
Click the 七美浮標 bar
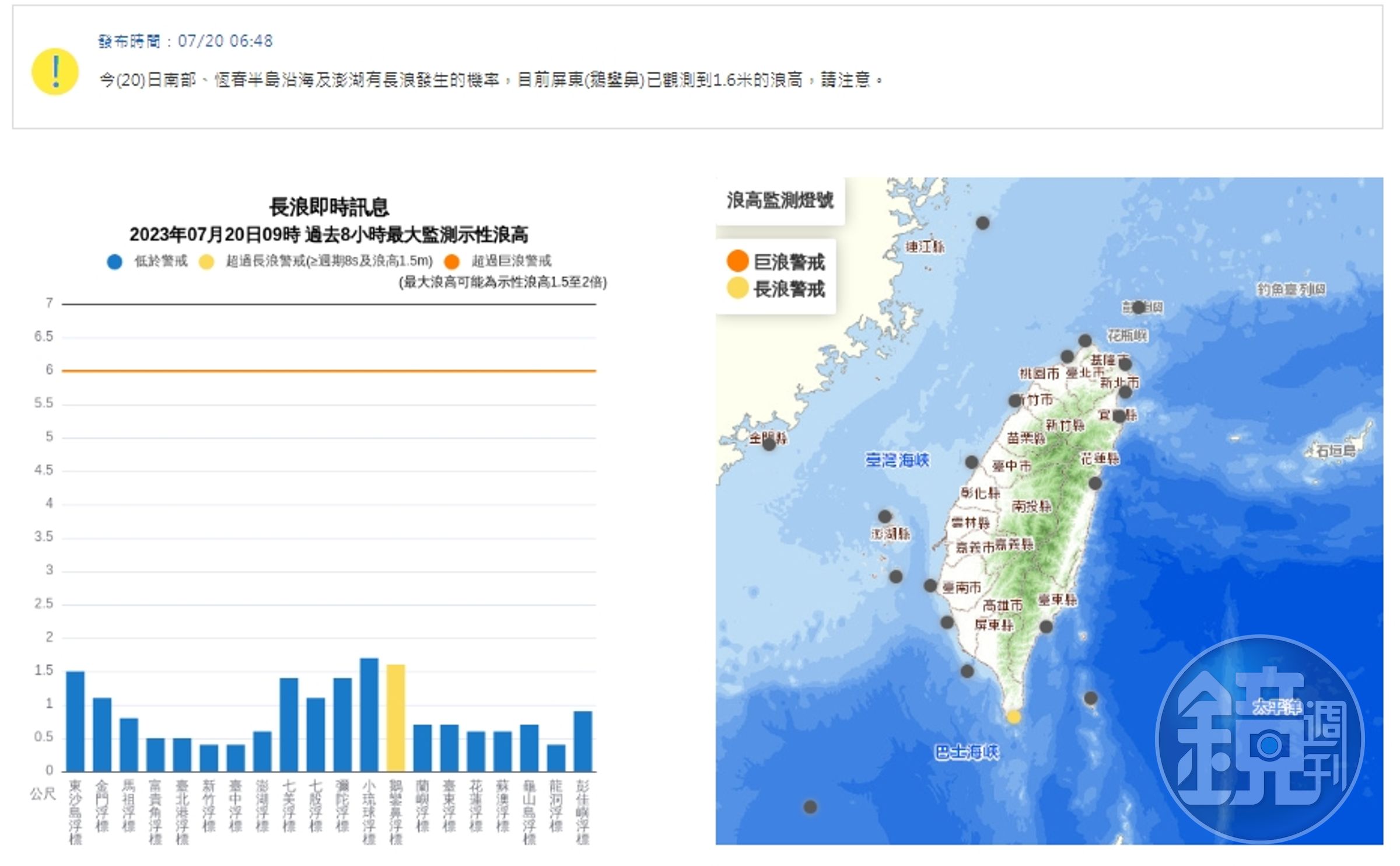[x=289, y=725]
